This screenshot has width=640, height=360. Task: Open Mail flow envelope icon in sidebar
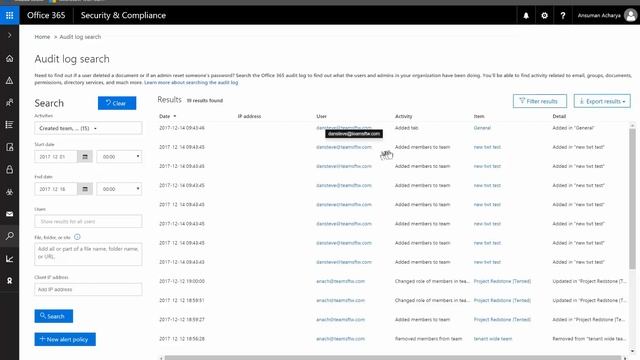pos(9,214)
